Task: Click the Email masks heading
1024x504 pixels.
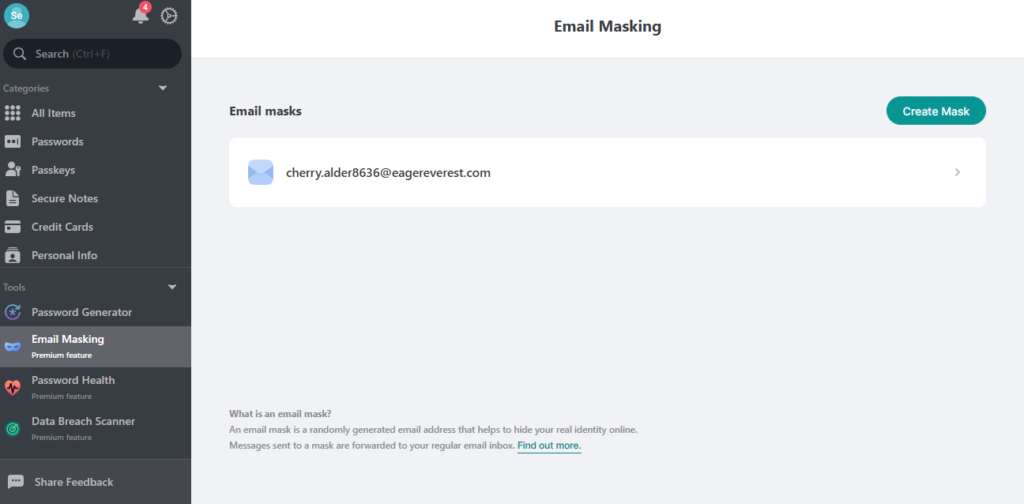Action: (265, 112)
